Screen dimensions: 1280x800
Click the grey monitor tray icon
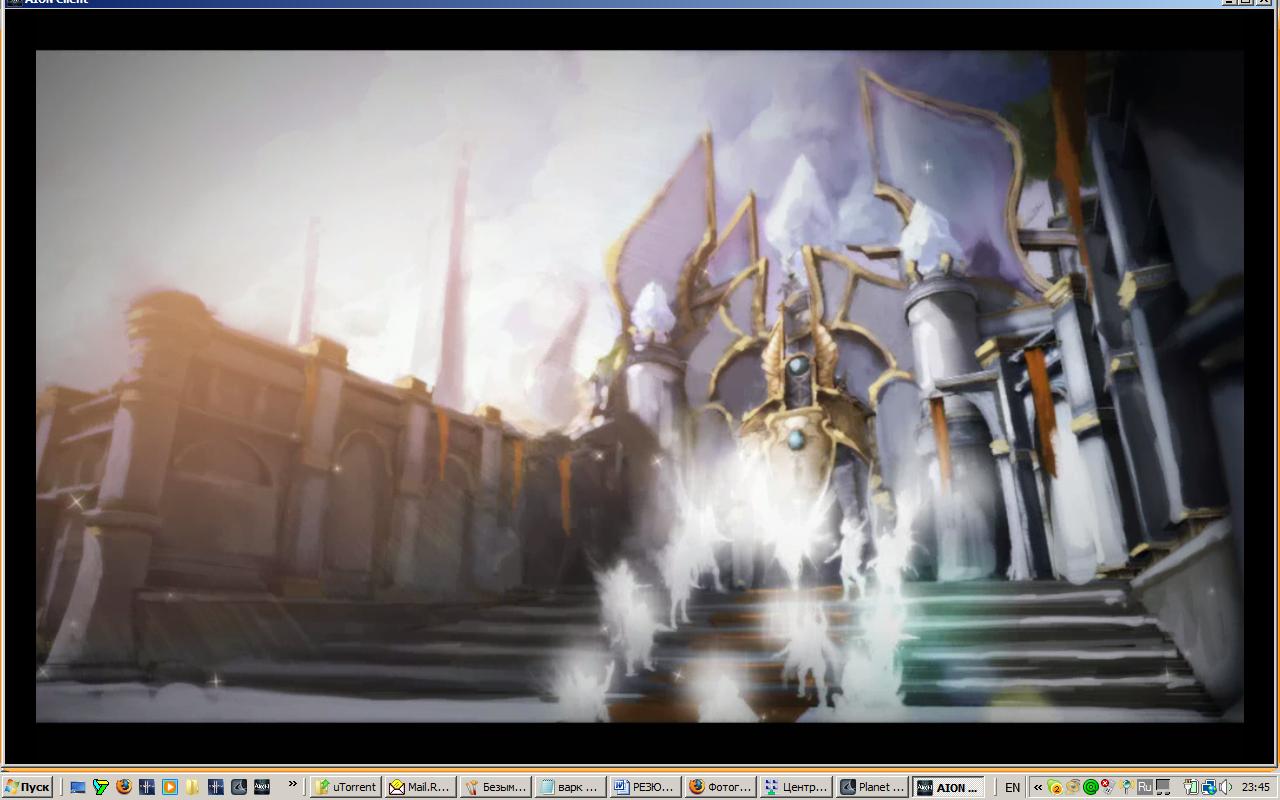click(x=1163, y=787)
